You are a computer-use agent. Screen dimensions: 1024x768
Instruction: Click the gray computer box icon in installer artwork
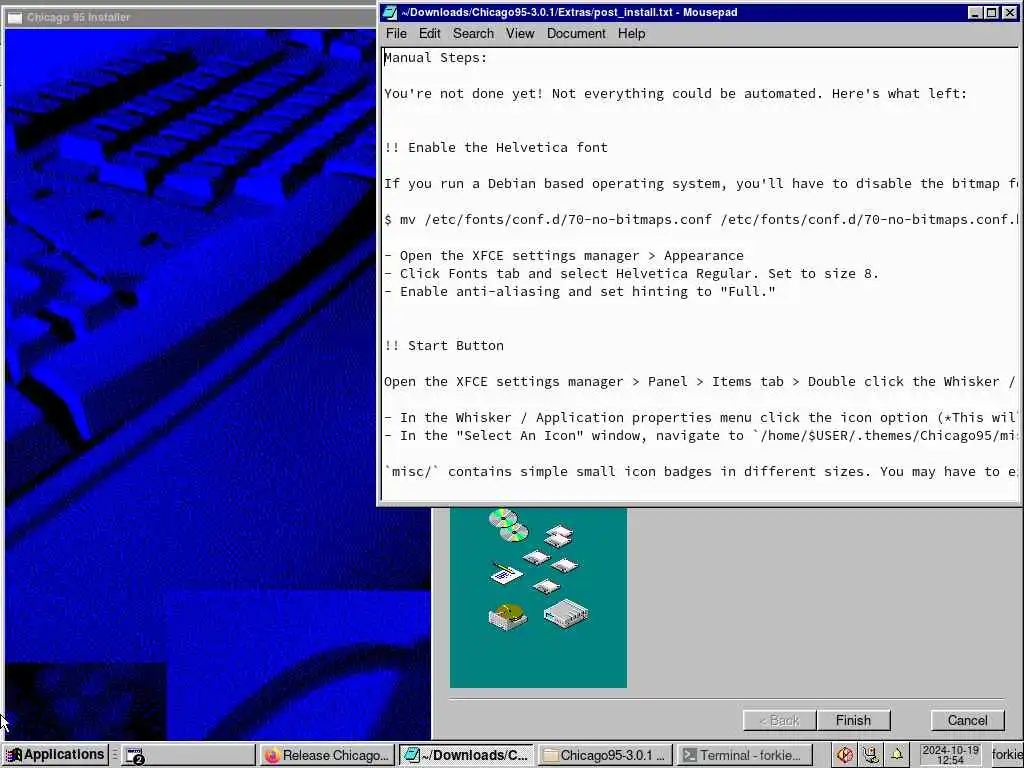click(x=566, y=614)
